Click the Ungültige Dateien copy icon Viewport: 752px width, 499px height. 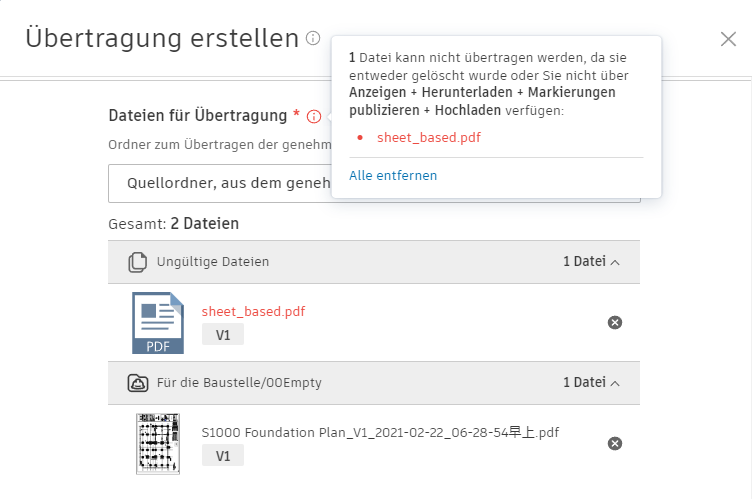coord(137,262)
